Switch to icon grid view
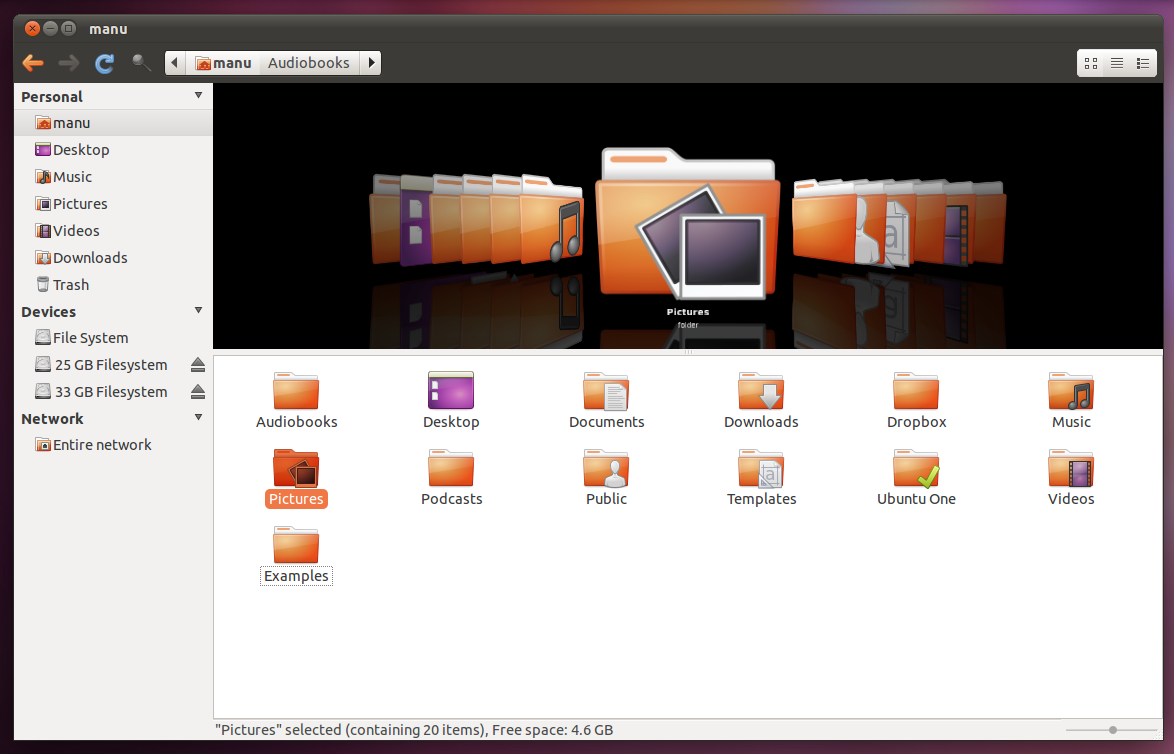The height and width of the screenshot is (754, 1174). click(x=1090, y=62)
